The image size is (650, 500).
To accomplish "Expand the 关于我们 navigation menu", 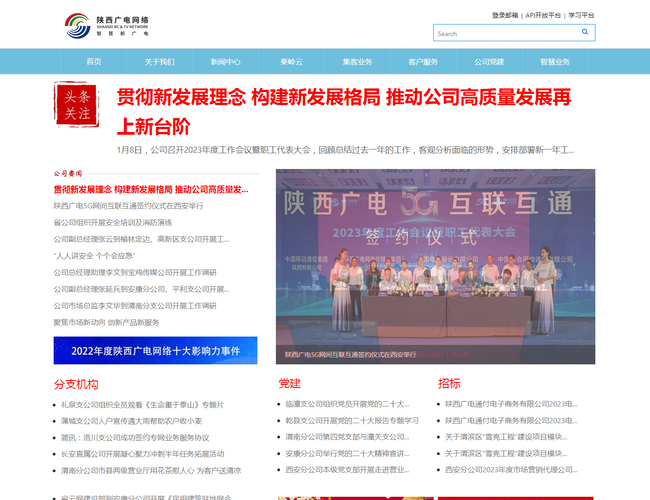I will [159, 61].
